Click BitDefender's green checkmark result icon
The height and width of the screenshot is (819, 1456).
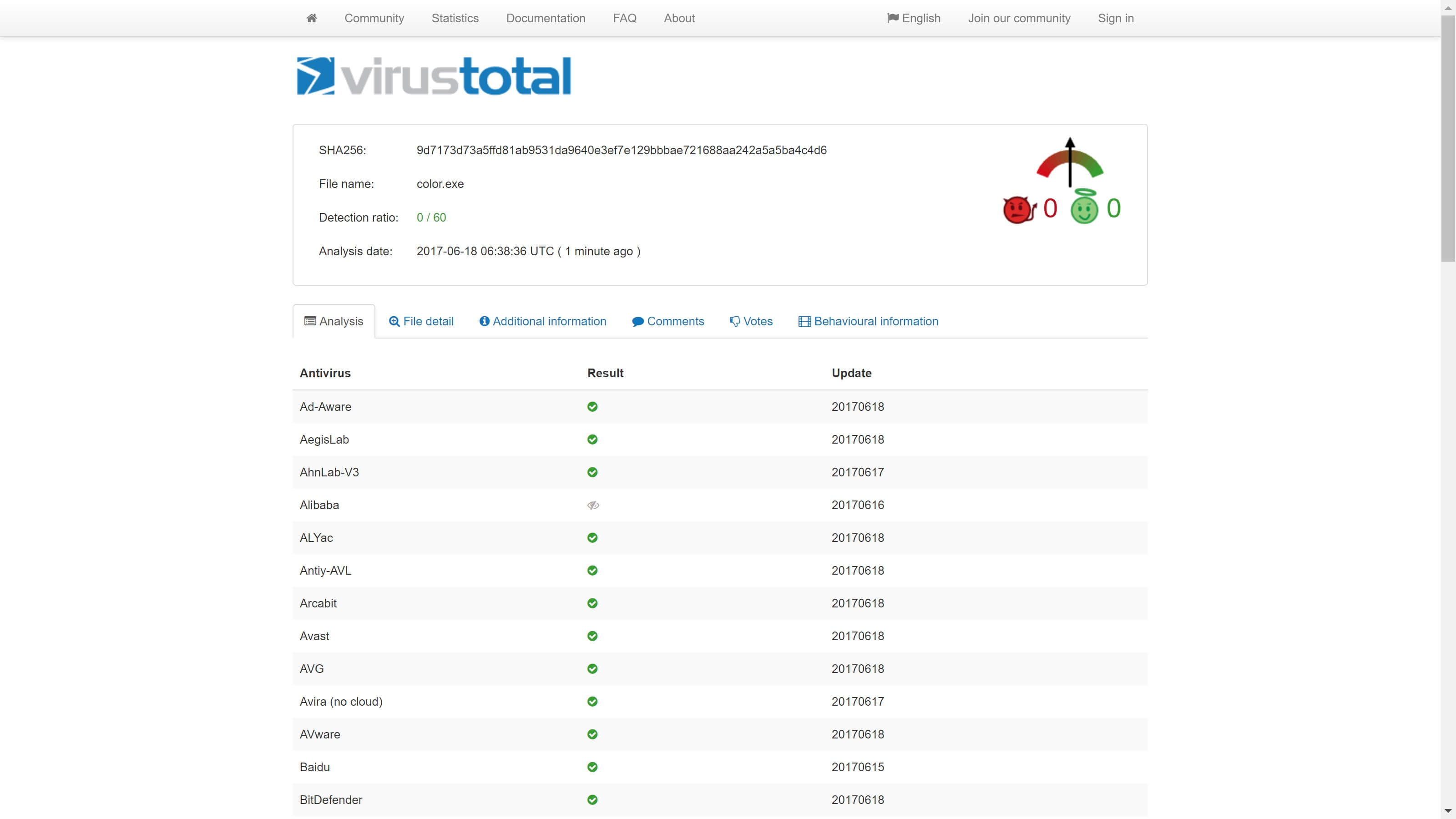pyautogui.click(x=592, y=800)
